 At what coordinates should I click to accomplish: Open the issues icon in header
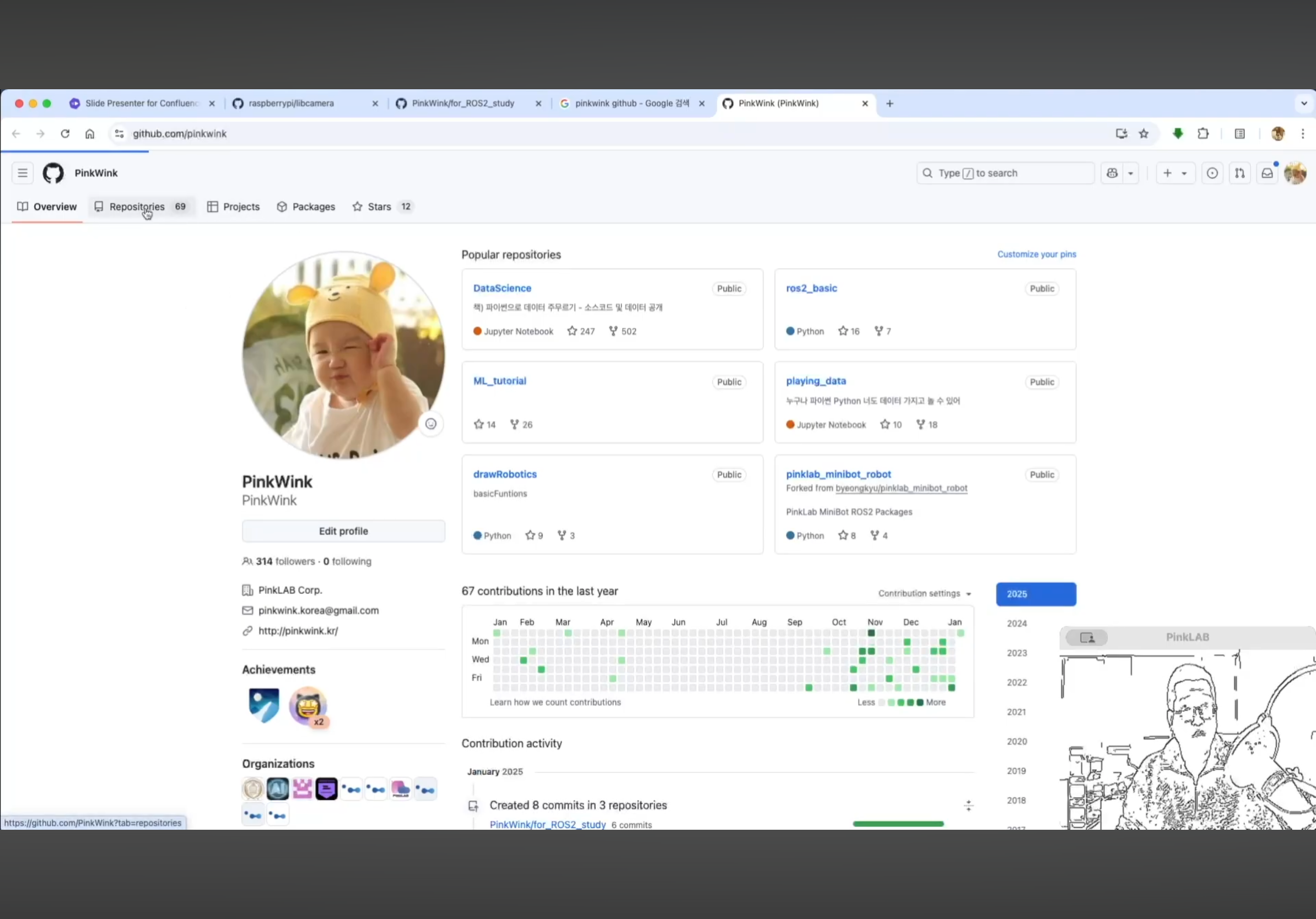point(1212,173)
